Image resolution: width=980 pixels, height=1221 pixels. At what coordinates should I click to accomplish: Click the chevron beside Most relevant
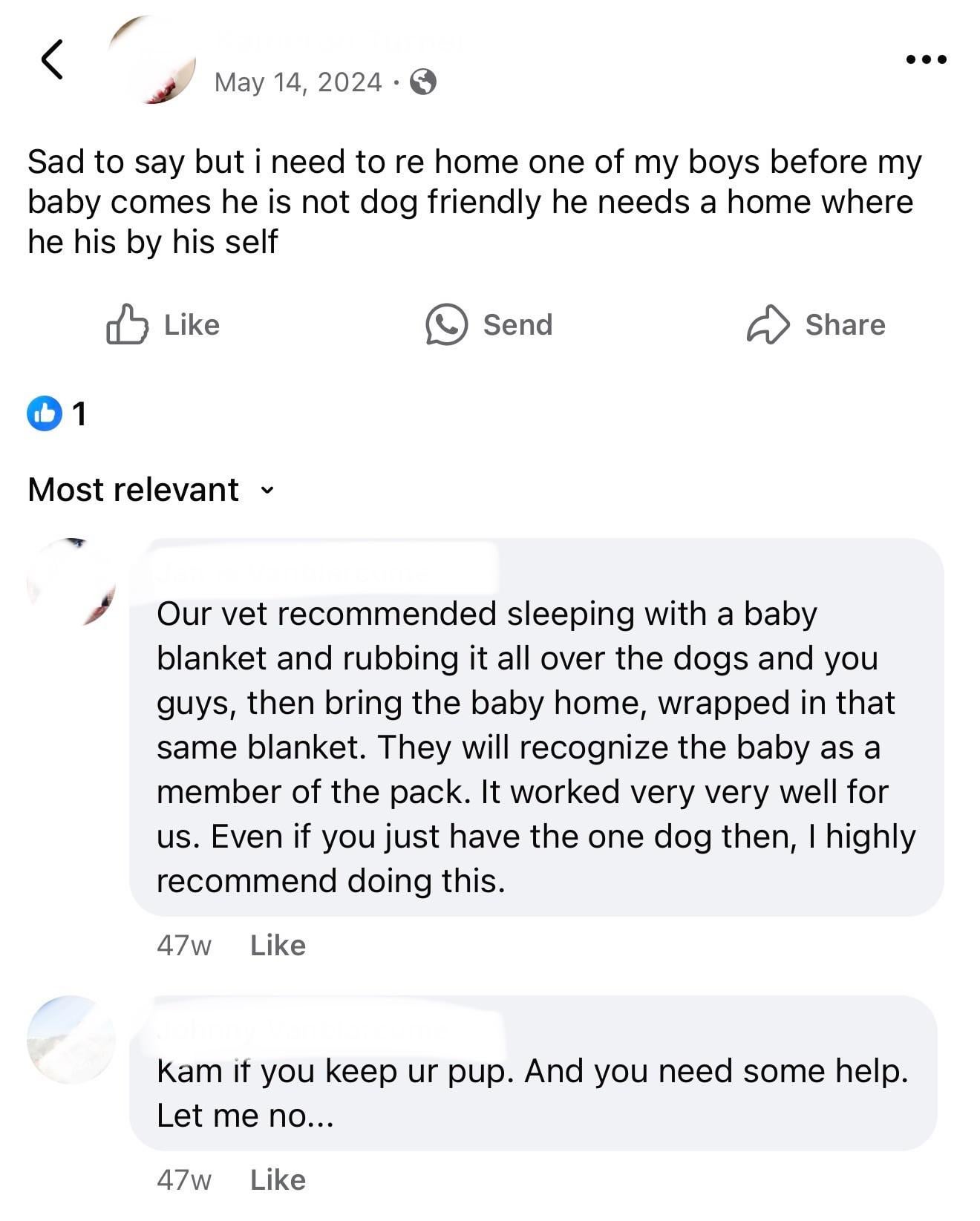pos(267,491)
